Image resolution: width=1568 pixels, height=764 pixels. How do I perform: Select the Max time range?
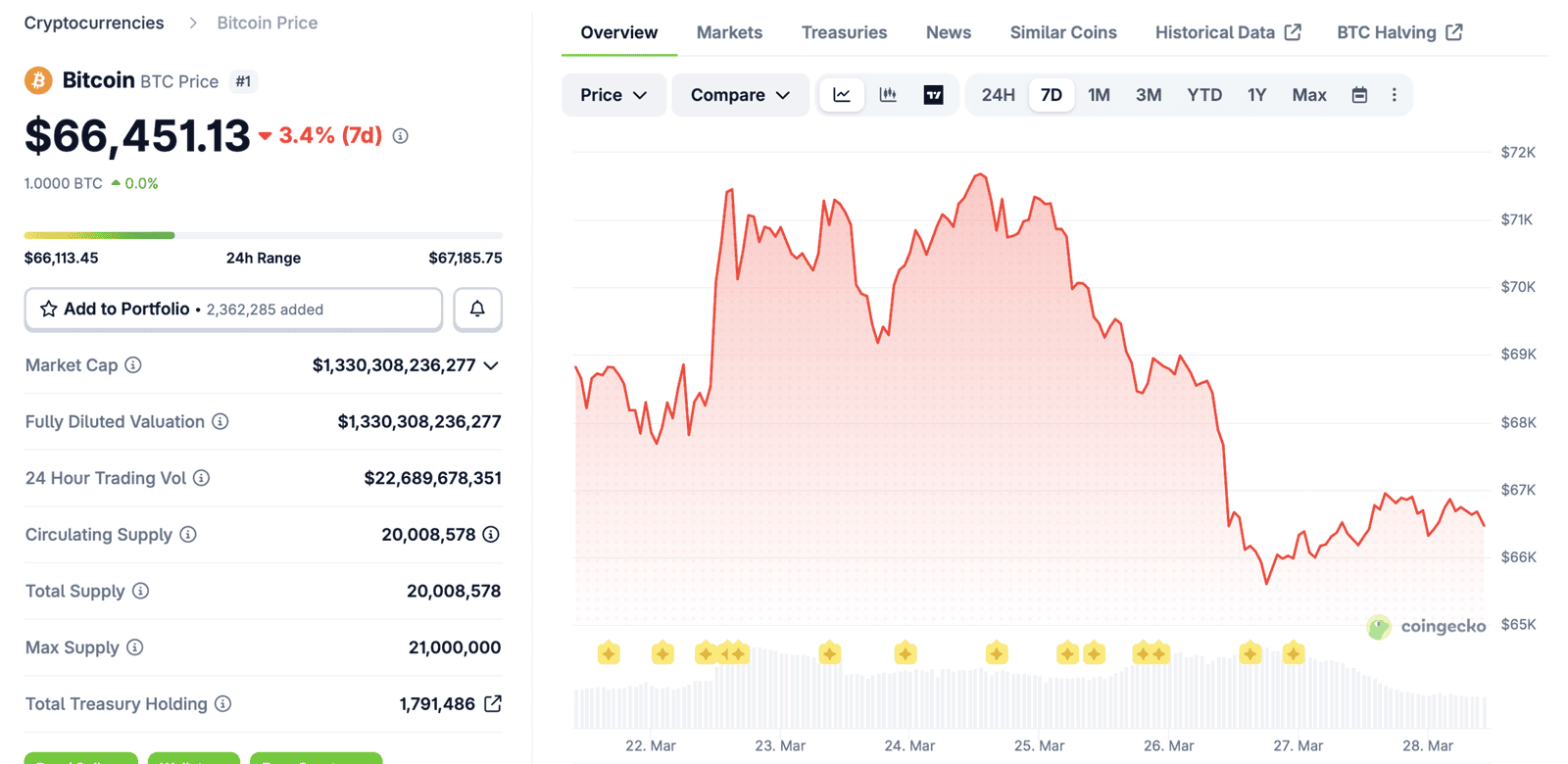pos(1308,95)
